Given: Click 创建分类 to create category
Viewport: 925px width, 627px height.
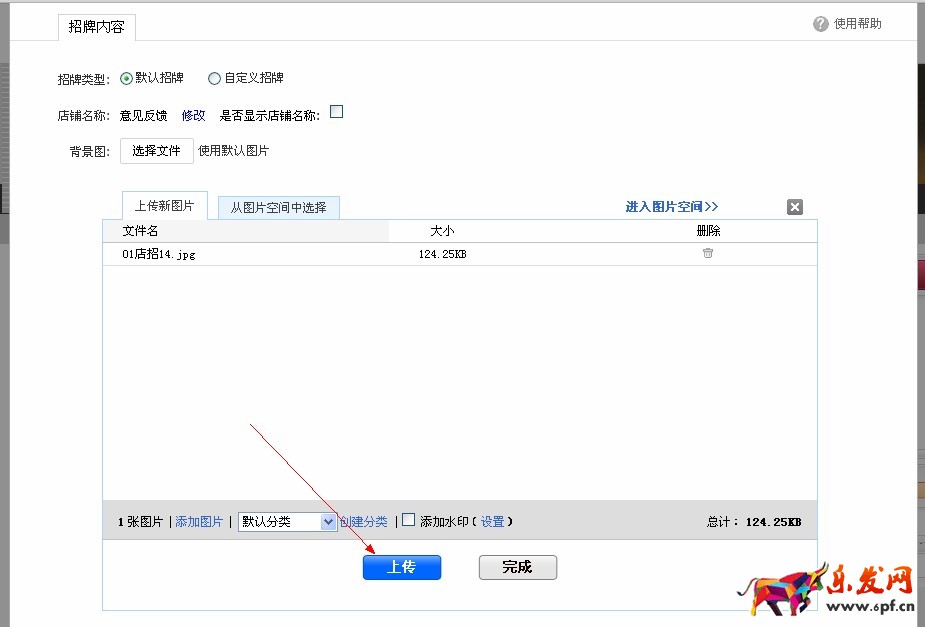Looking at the screenshot, I should click(x=363, y=521).
